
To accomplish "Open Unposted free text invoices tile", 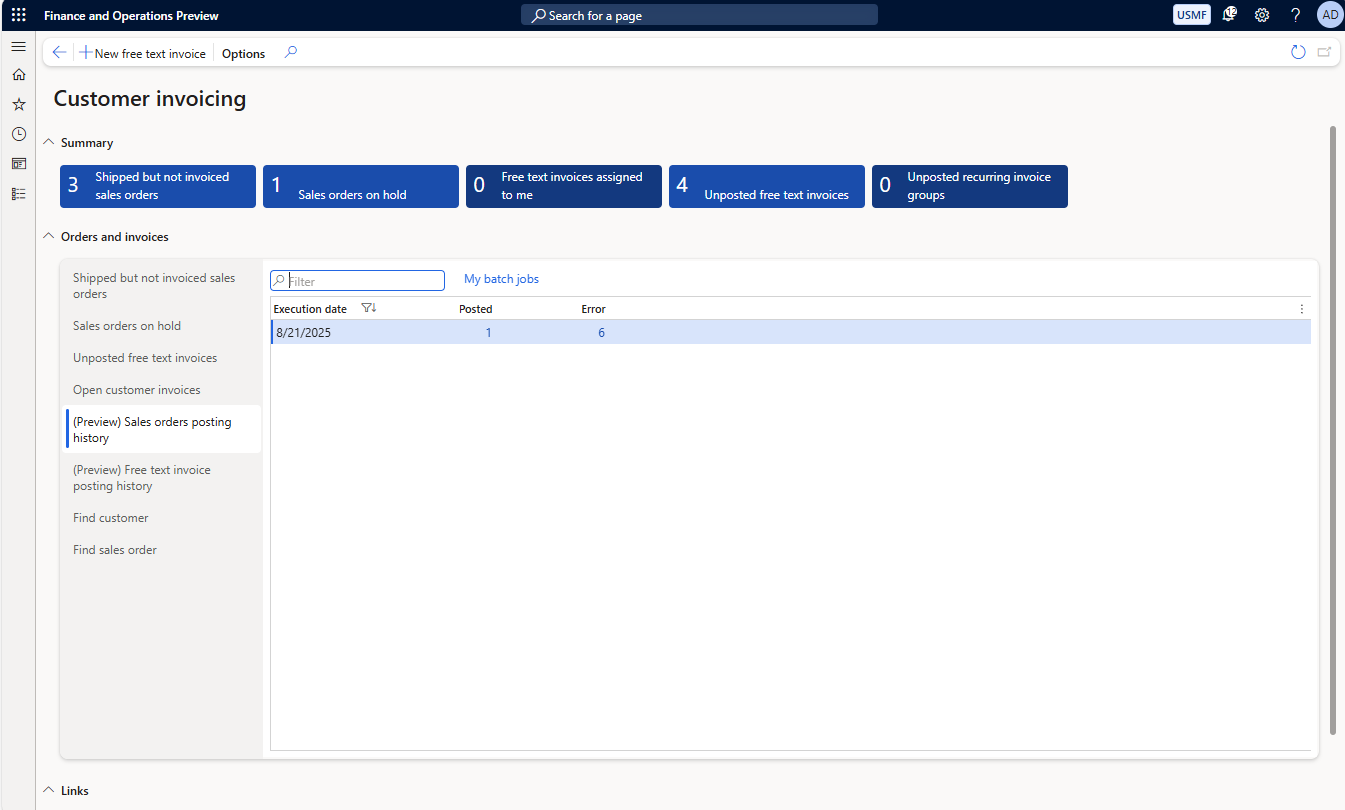I will tap(767, 186).
